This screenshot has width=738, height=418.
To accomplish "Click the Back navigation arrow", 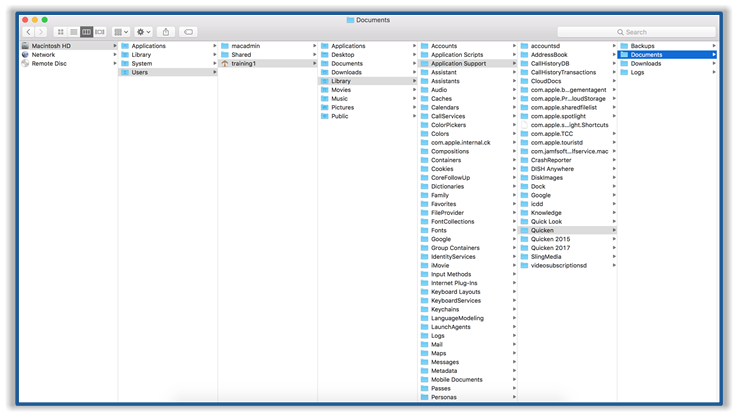I will (27, 32).
